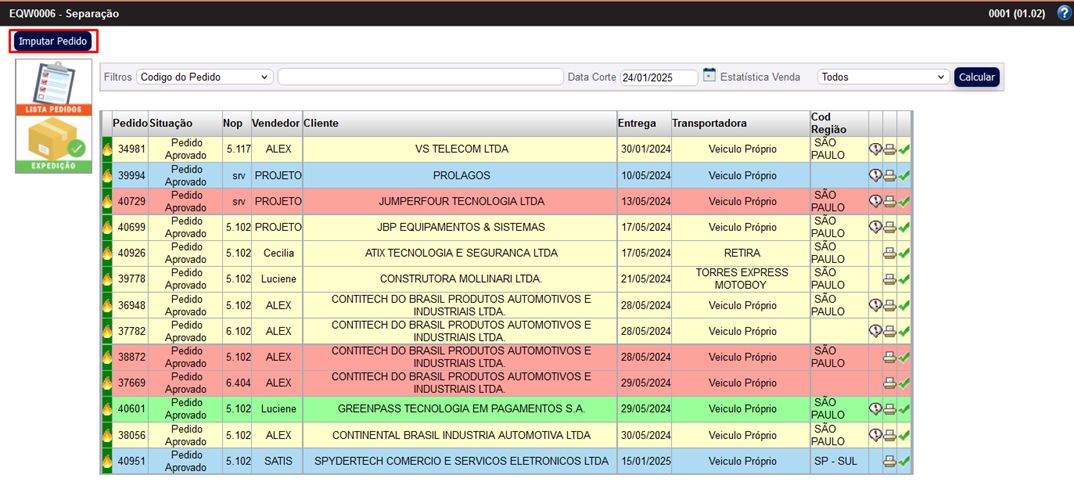Screen dimensions: 1074x489
Task: Click comment bubble icon for order 39994
Action: (875, 175)
